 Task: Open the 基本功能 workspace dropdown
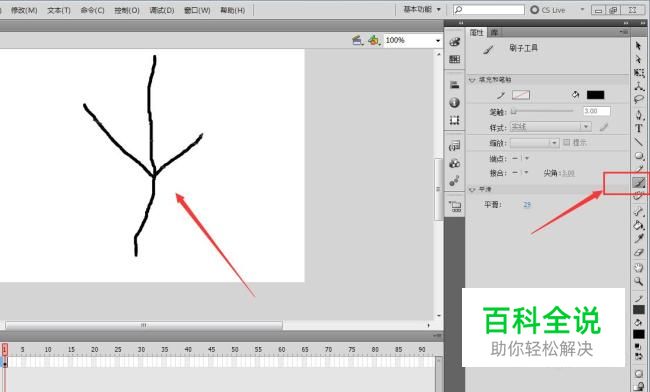(x=422, y=9)
